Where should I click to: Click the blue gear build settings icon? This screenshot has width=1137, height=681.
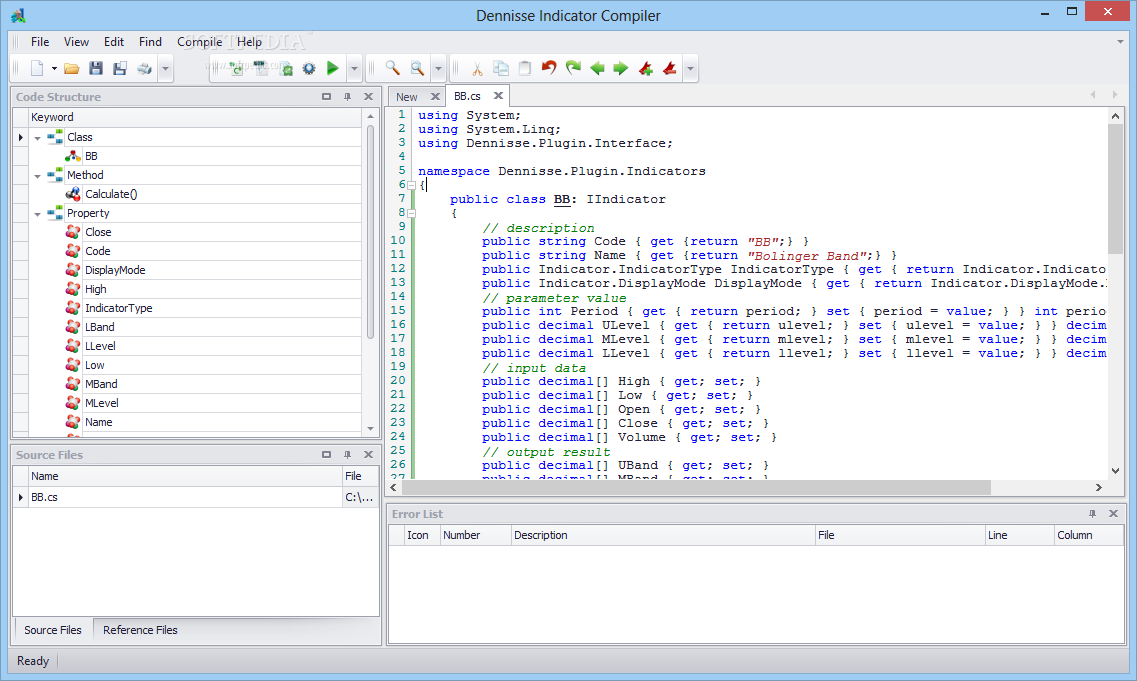[x=309, y=69]
